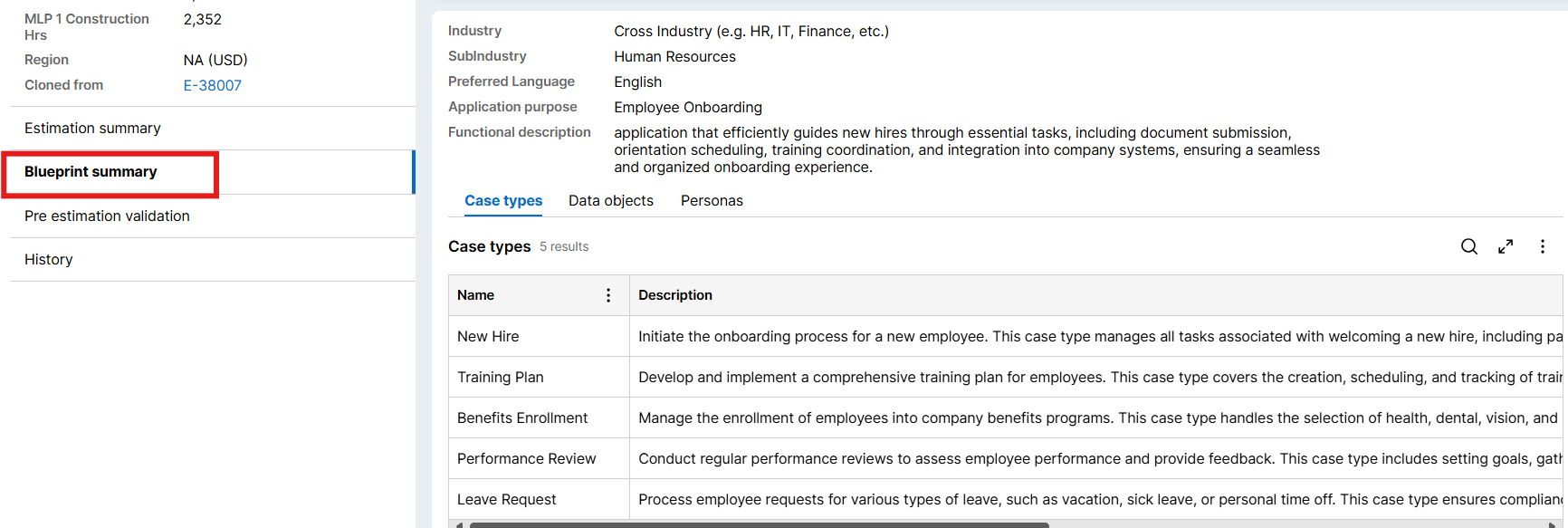
Task: Open the Name column options menu
Action: 608,295
